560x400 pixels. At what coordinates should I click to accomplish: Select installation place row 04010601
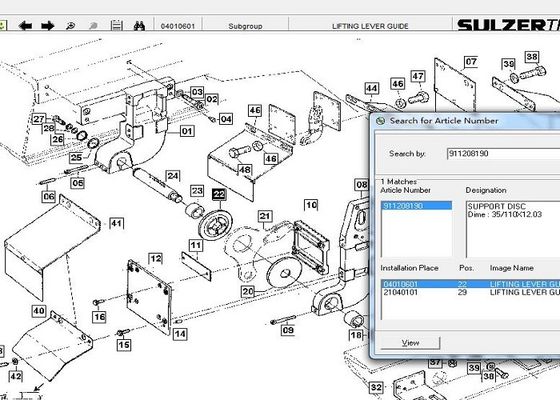point(471,284)
